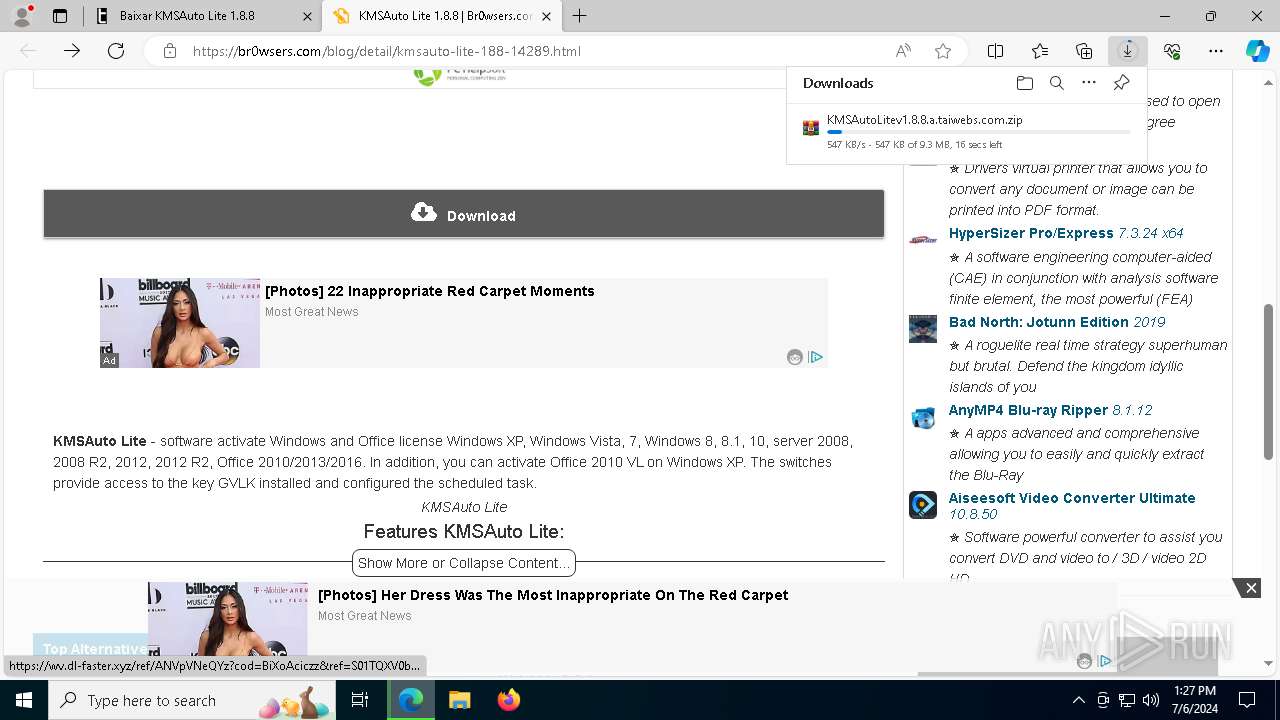Click the AnyMP4 Blu-ray Ripper icon
This screenshot has width=1280, height=720.
click(923, 417)
